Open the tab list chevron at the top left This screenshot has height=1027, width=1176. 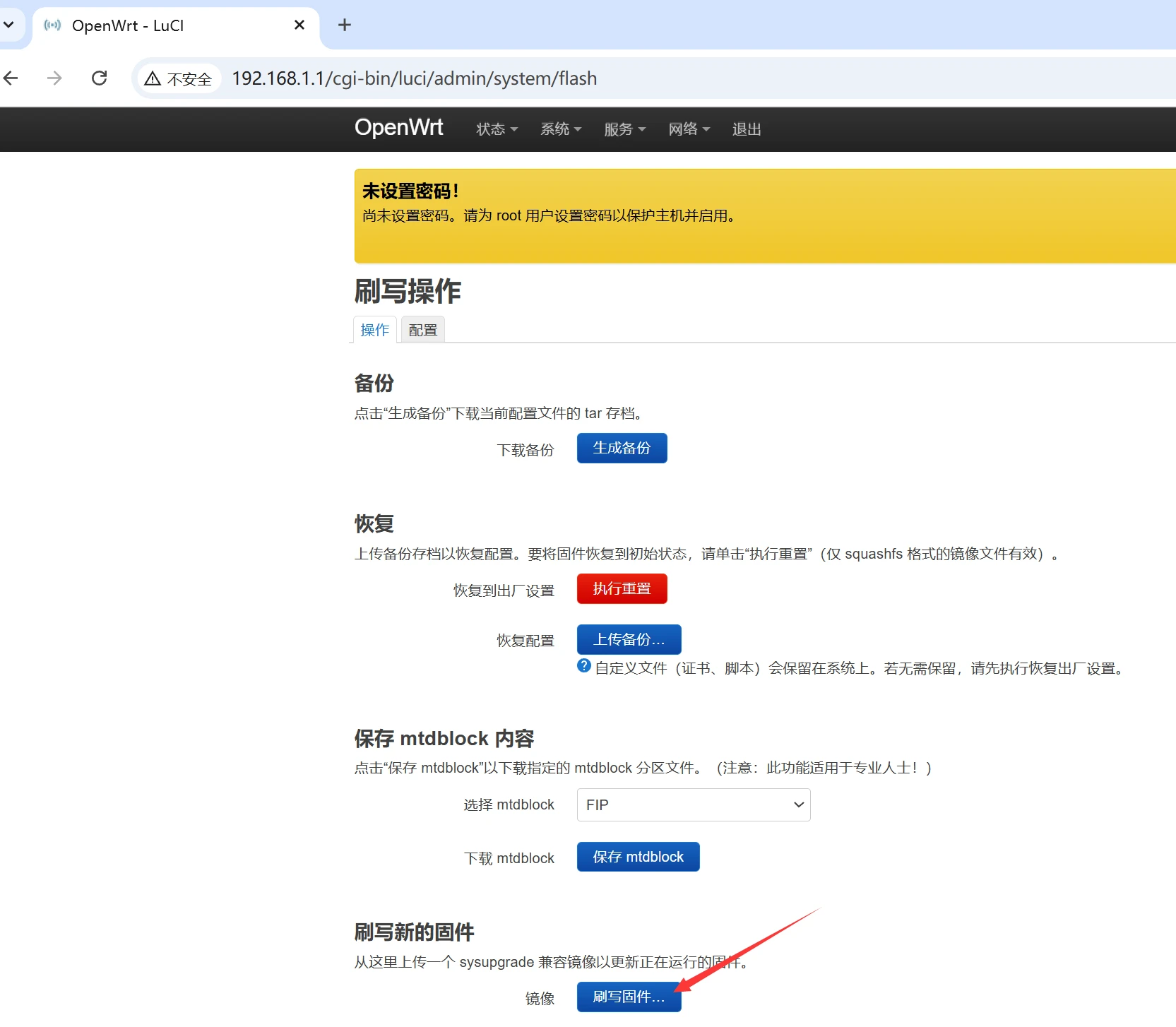(x=8, y=25)
